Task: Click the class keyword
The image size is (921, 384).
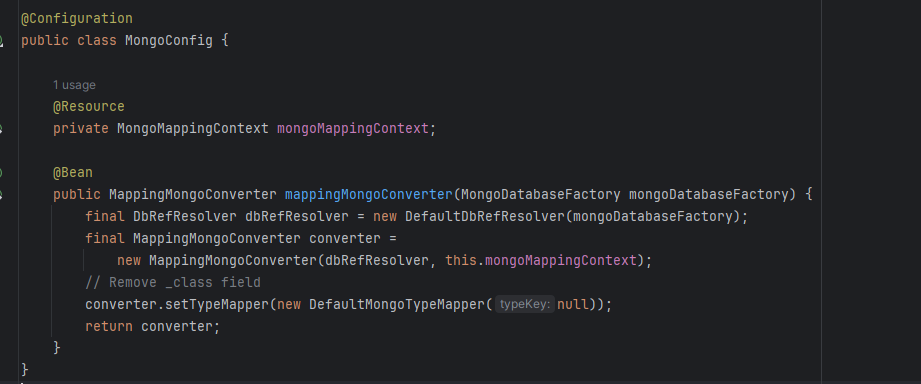Action: [x=97, y=41]
